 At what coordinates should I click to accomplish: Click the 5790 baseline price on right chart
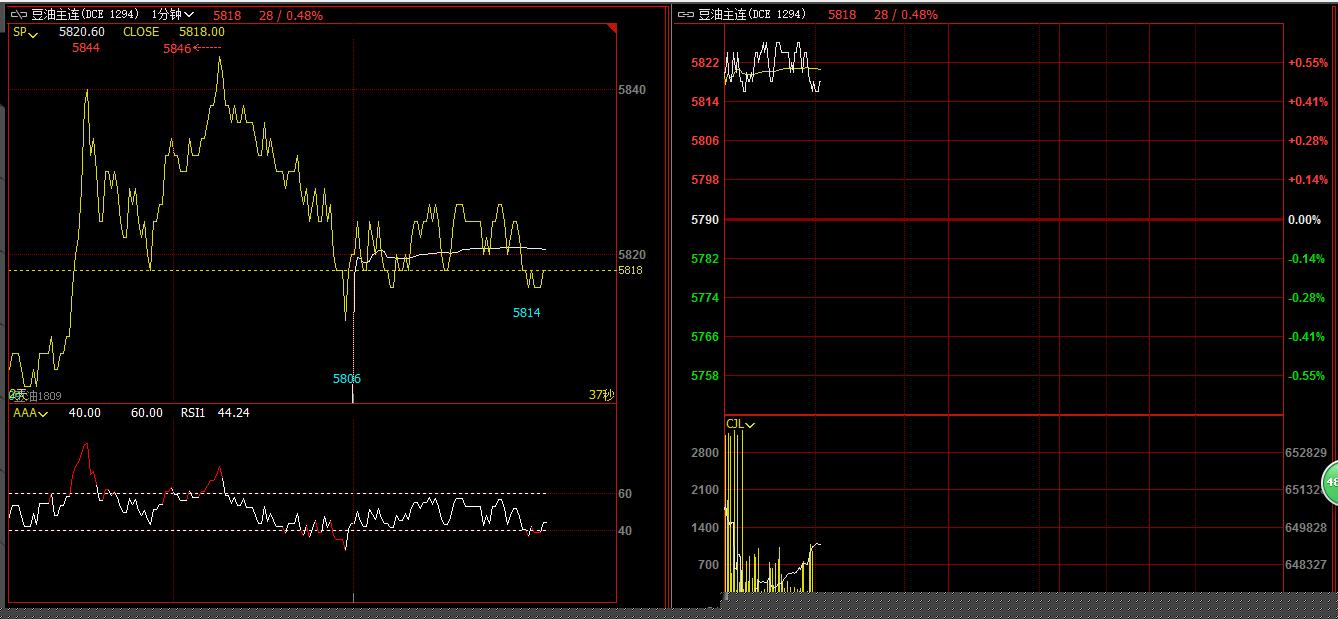(x=705, y=220)
